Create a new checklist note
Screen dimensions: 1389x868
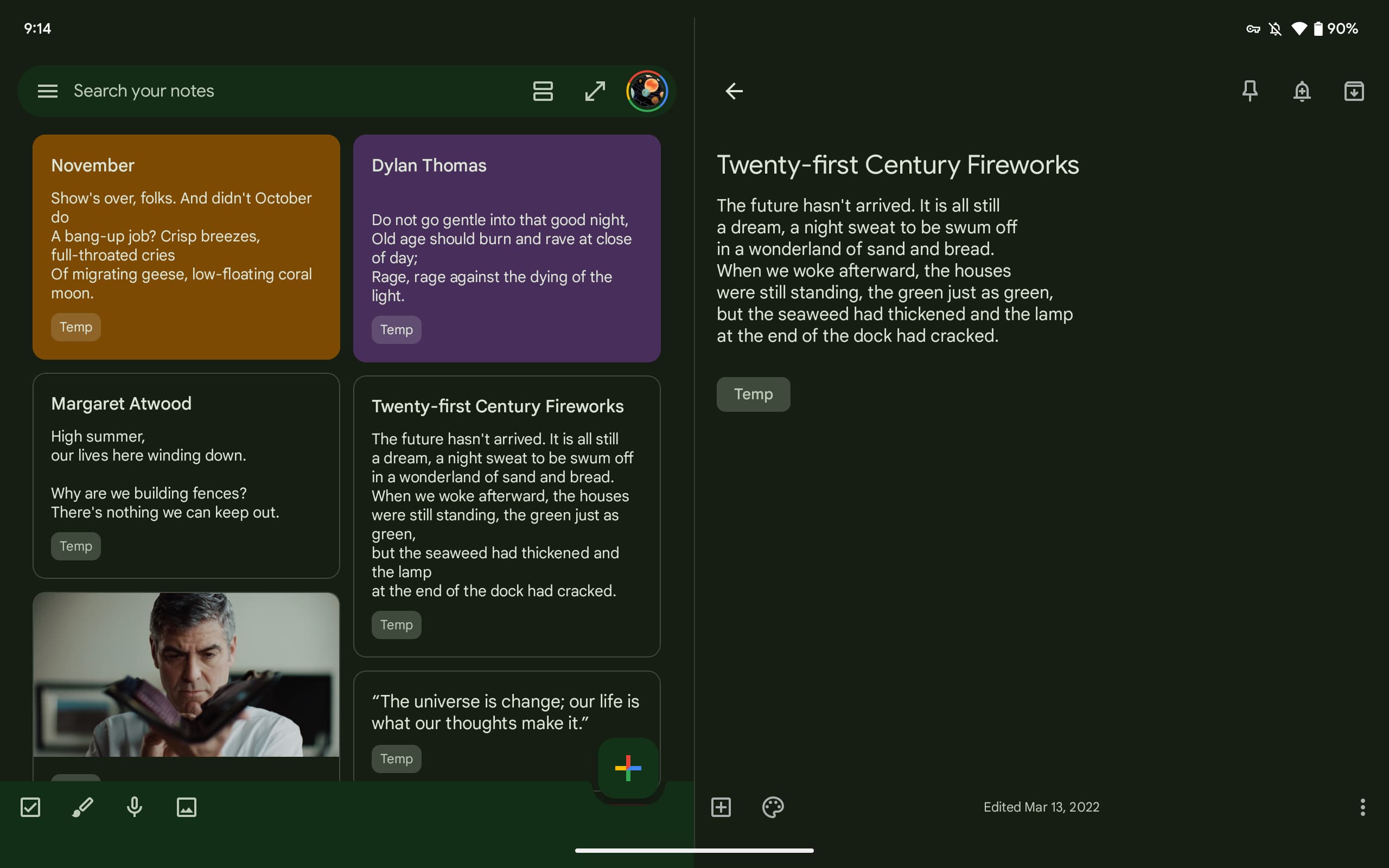[30, 807]
